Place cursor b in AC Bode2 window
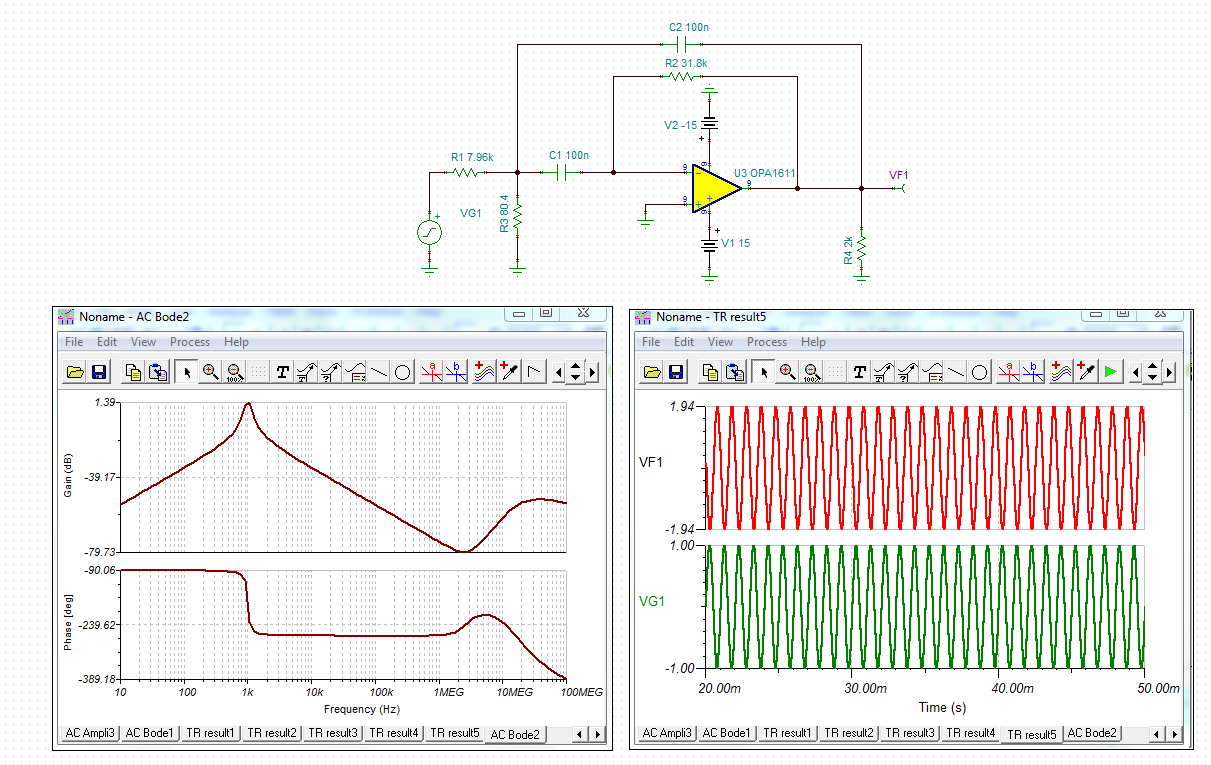The height and width of the screenshot is (765, 1211). (x=456, y=372)
